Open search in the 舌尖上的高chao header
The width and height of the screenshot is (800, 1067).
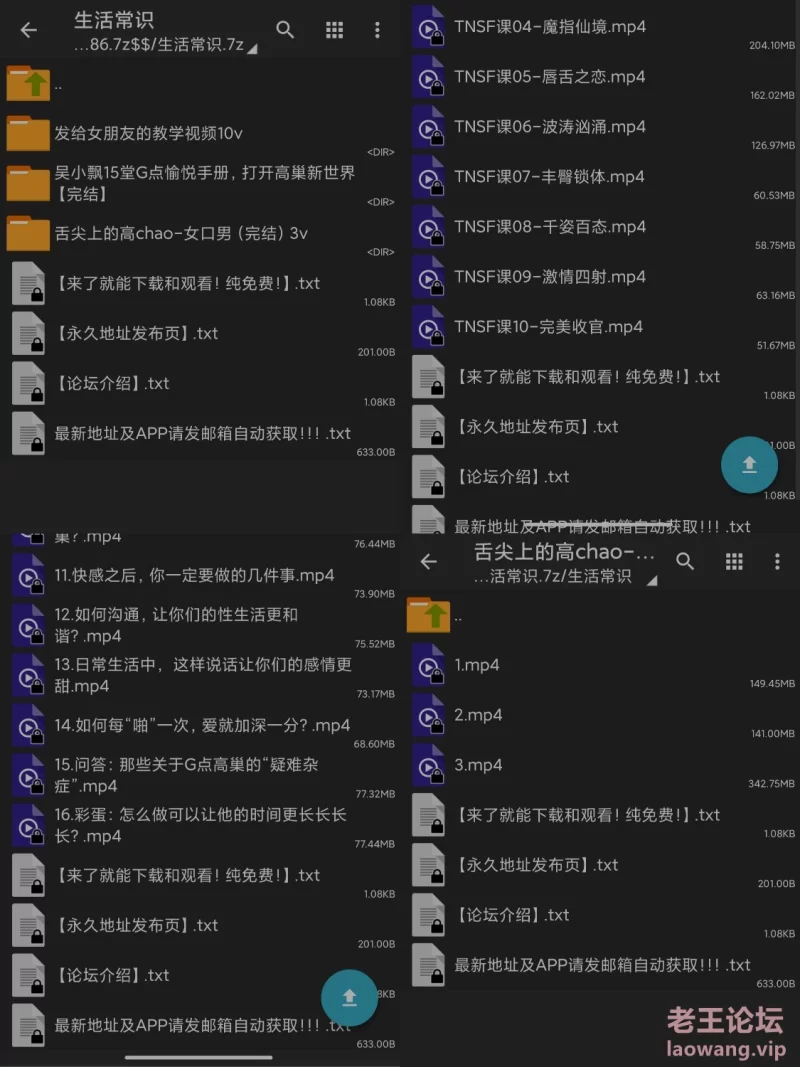[x=685, y=561]
